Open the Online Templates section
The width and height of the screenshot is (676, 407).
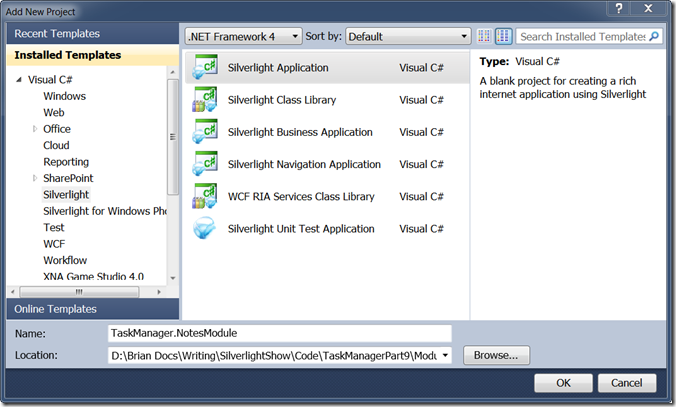(x=93, y=309)
